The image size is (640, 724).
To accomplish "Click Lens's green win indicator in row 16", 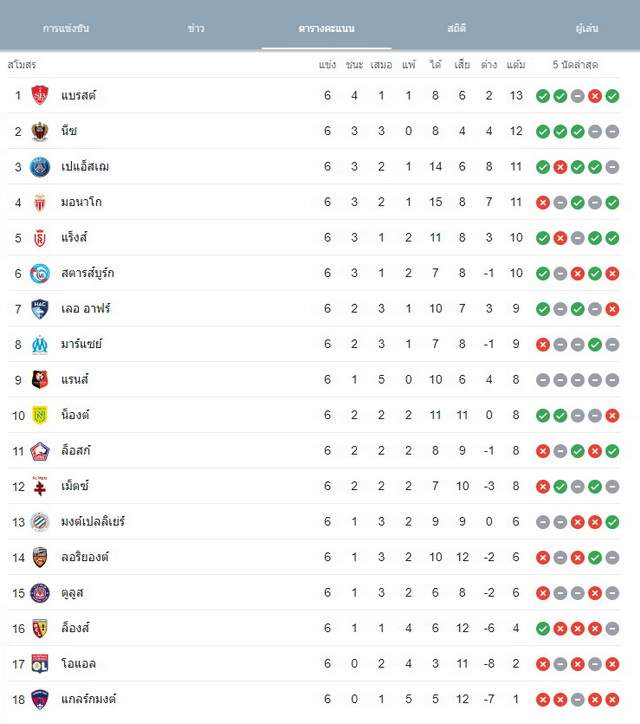I will click(543, 628).
